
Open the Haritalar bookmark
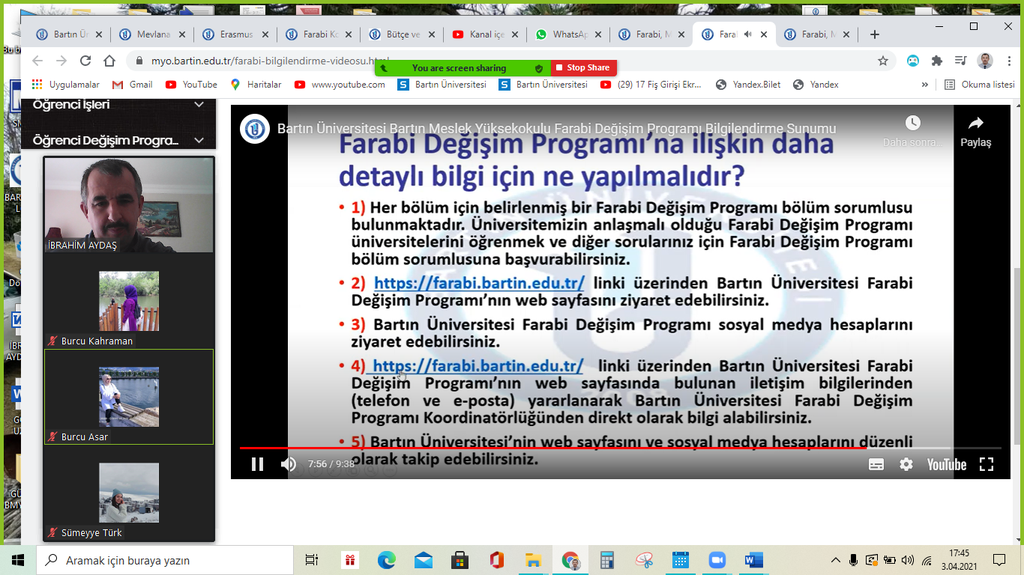tap(255, 84)
